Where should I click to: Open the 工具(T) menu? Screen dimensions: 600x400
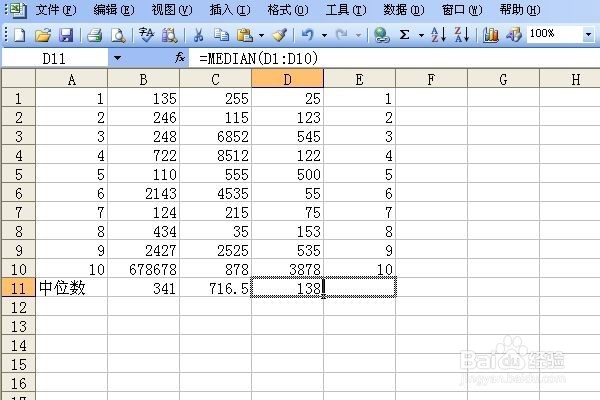[x=346, y=10]
